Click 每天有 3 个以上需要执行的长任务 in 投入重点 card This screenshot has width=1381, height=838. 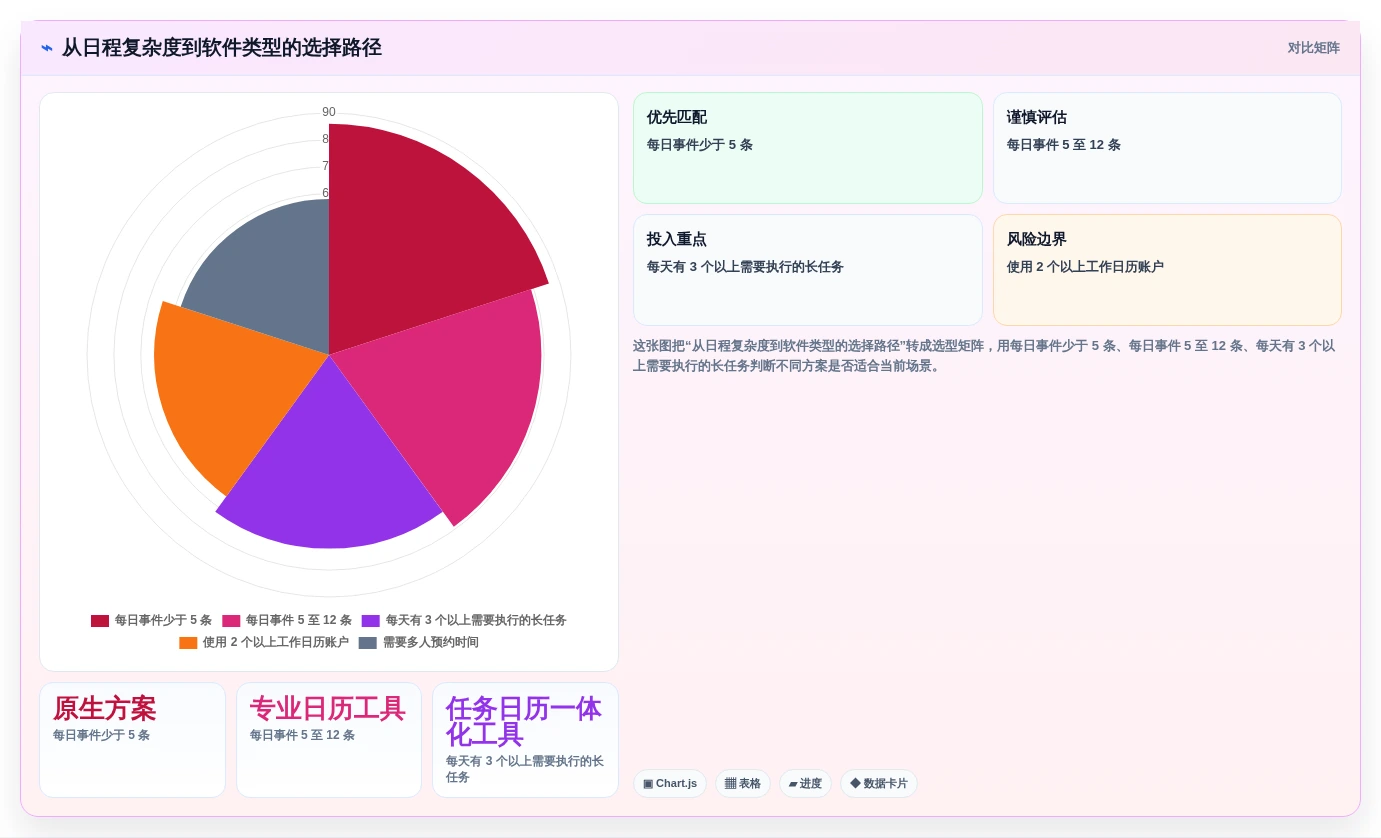(745, 267)
